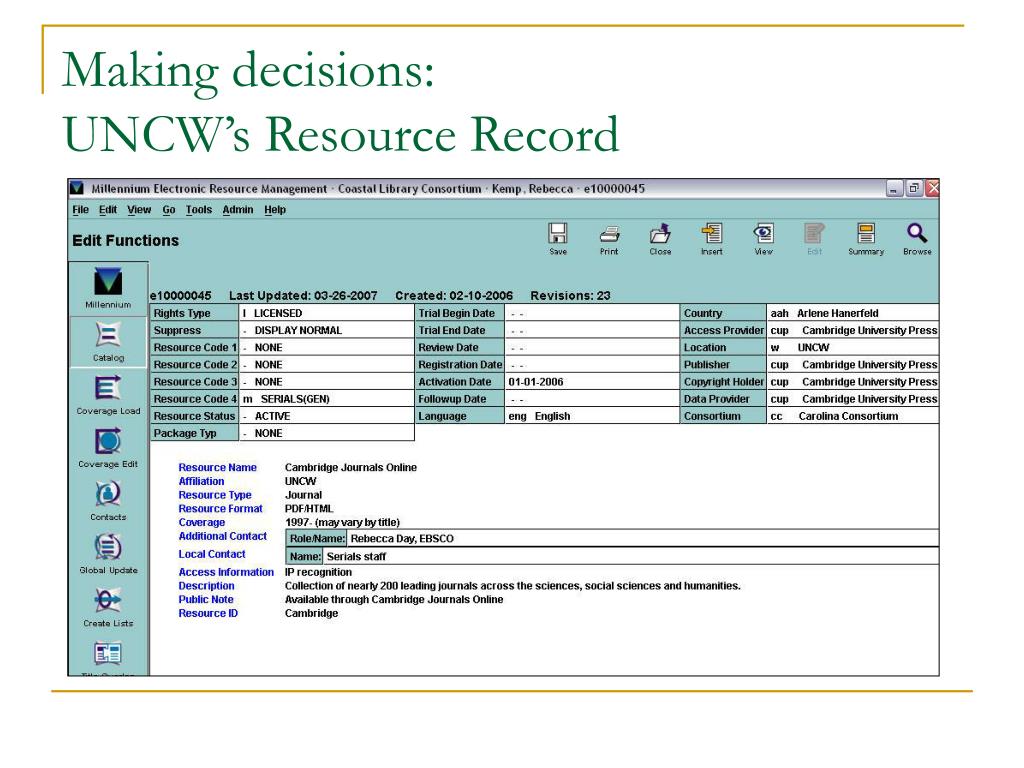Screen dimensions: 1024x768
Task: Click the Role/Name field Rebecca Day, EBSCO
Action: point(643,539)
